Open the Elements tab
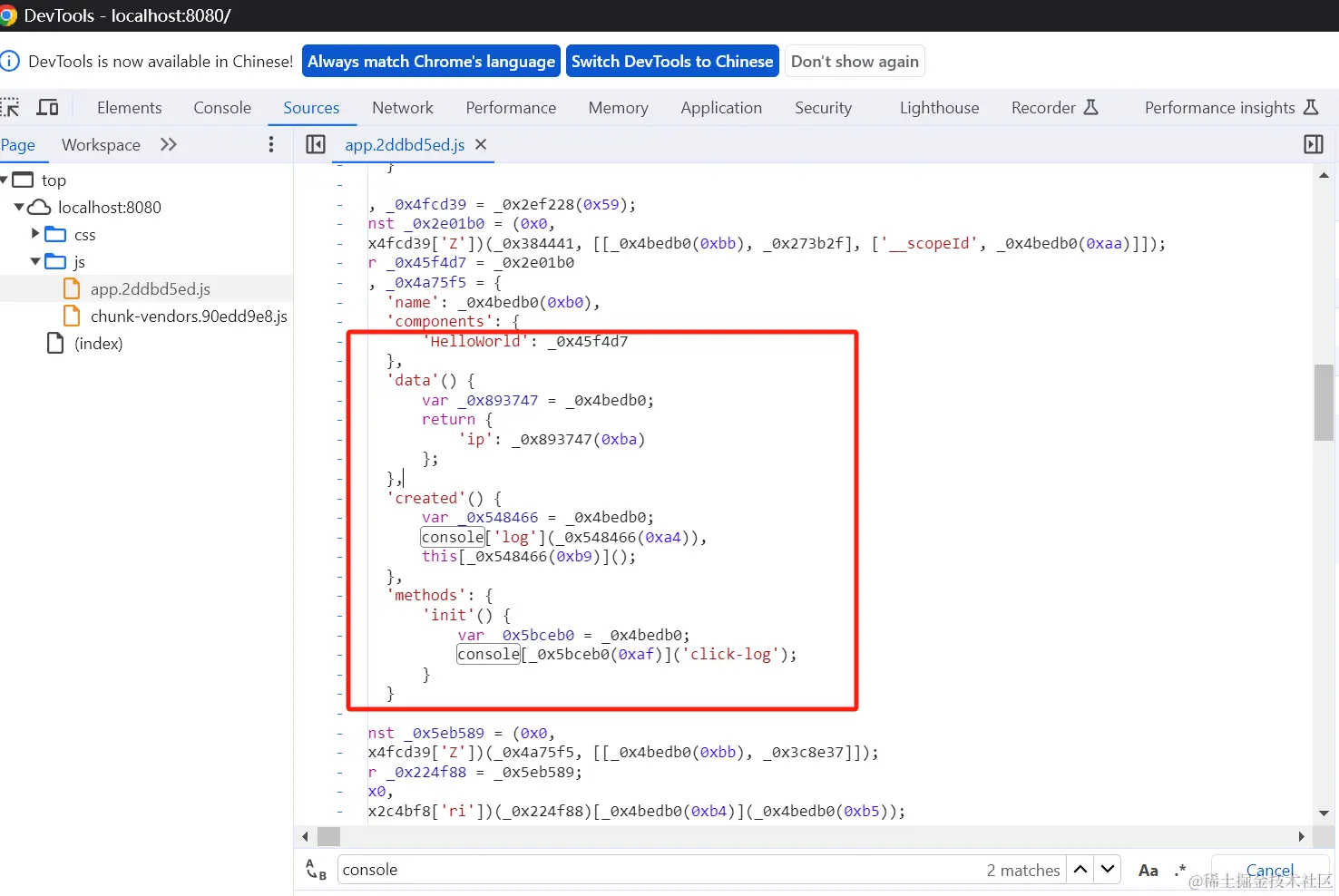This screenshot has width=1339, height=896. point(130,108)
